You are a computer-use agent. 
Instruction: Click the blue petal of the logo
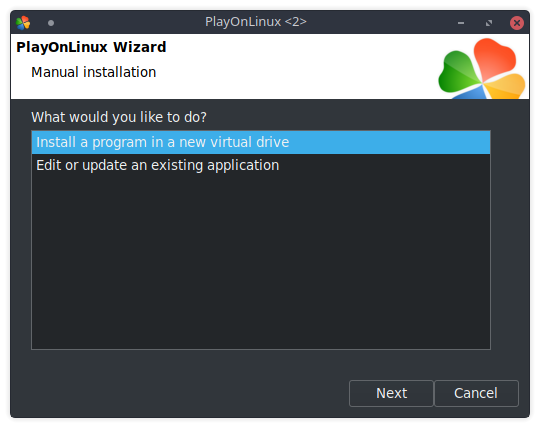click(x=469, y=93)
